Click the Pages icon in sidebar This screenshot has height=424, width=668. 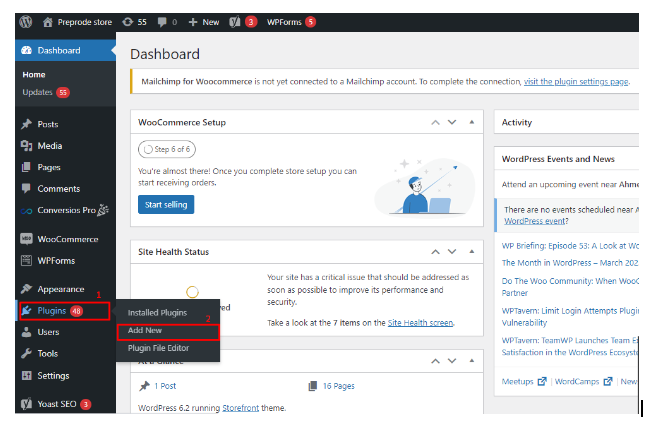pos(26,167)
